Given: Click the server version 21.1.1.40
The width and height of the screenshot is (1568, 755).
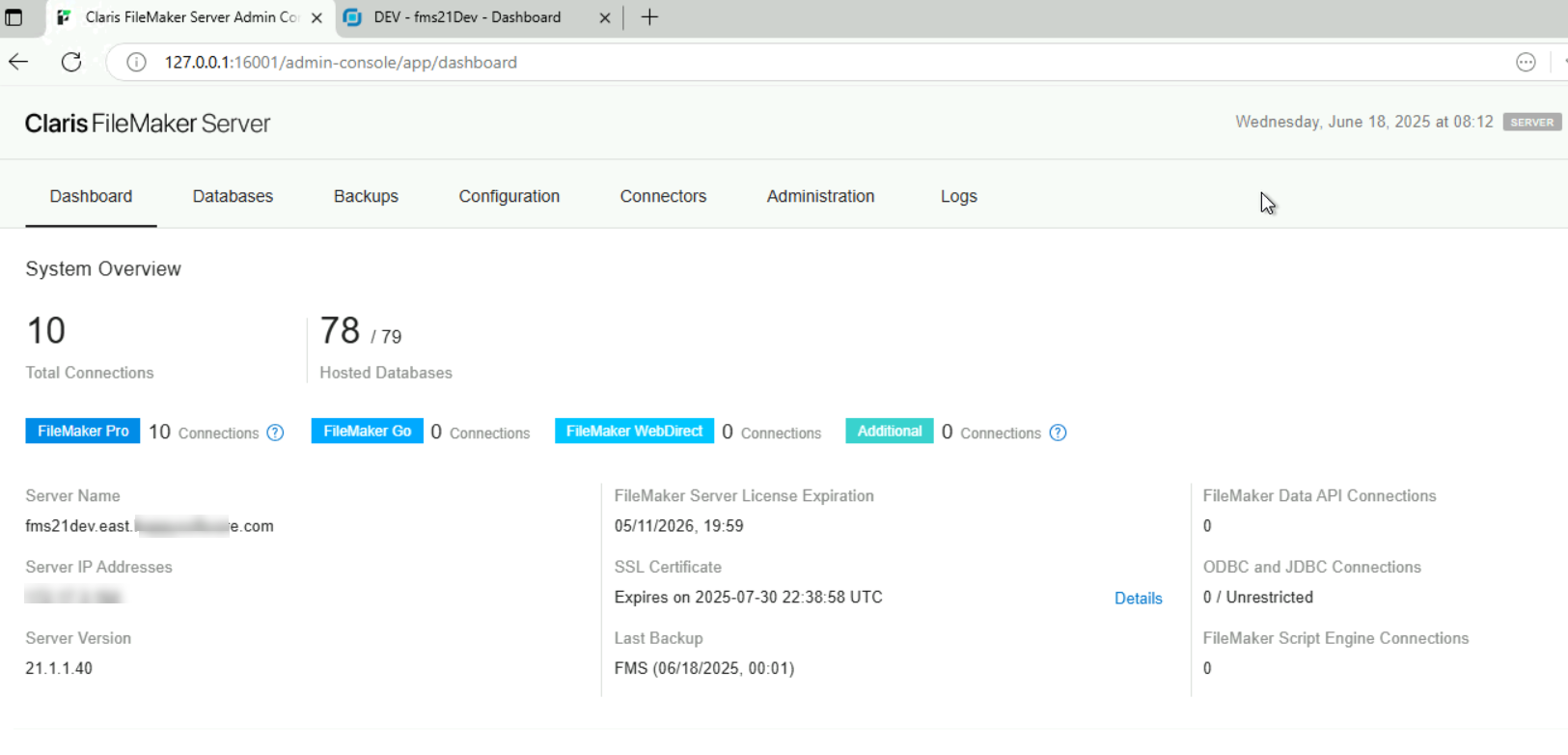Looking at the screenshot, I should click(59, 668).
